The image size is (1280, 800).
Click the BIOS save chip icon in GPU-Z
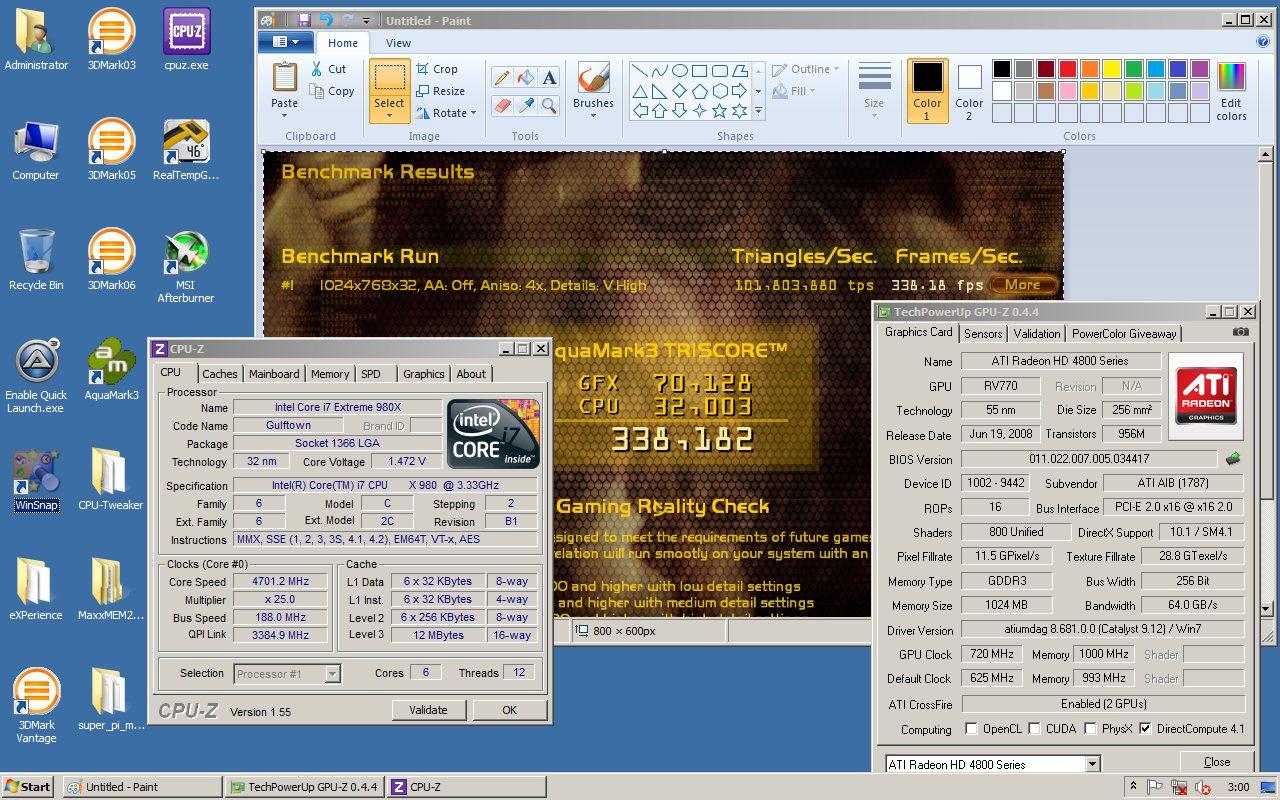pyautogui.click(x=1233, y=459)
